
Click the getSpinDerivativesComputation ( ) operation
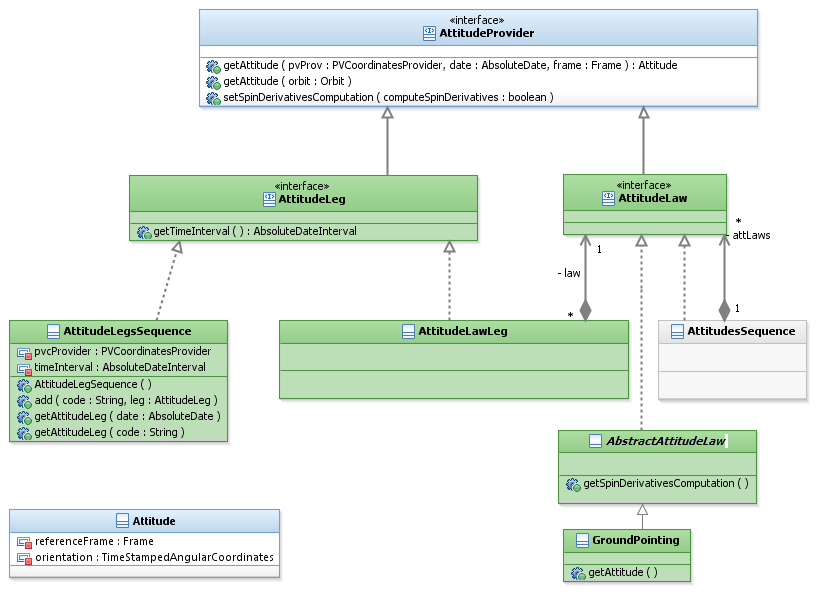tap(665, 484)
